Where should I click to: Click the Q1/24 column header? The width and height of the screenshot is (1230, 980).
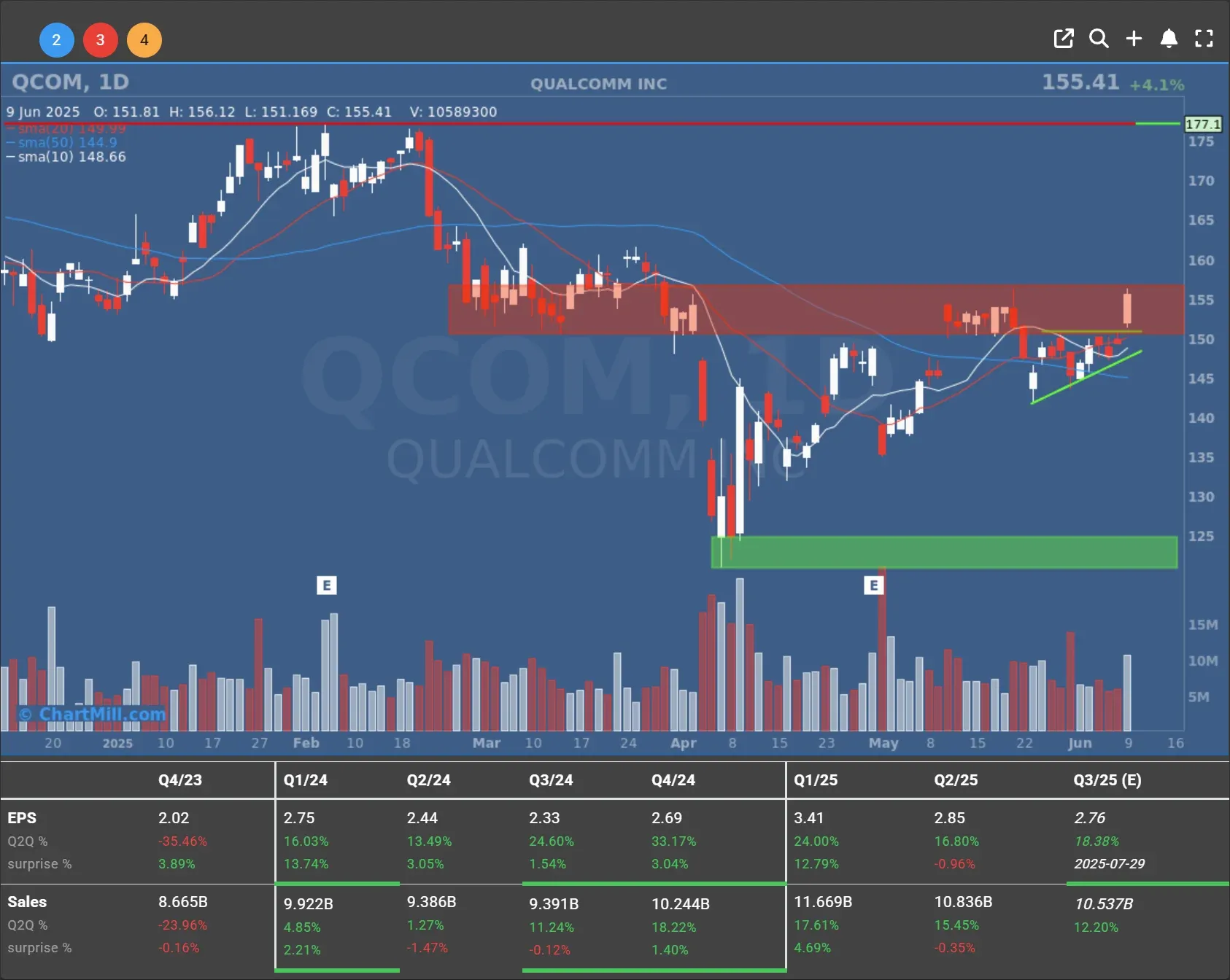[x=306, y=779]
